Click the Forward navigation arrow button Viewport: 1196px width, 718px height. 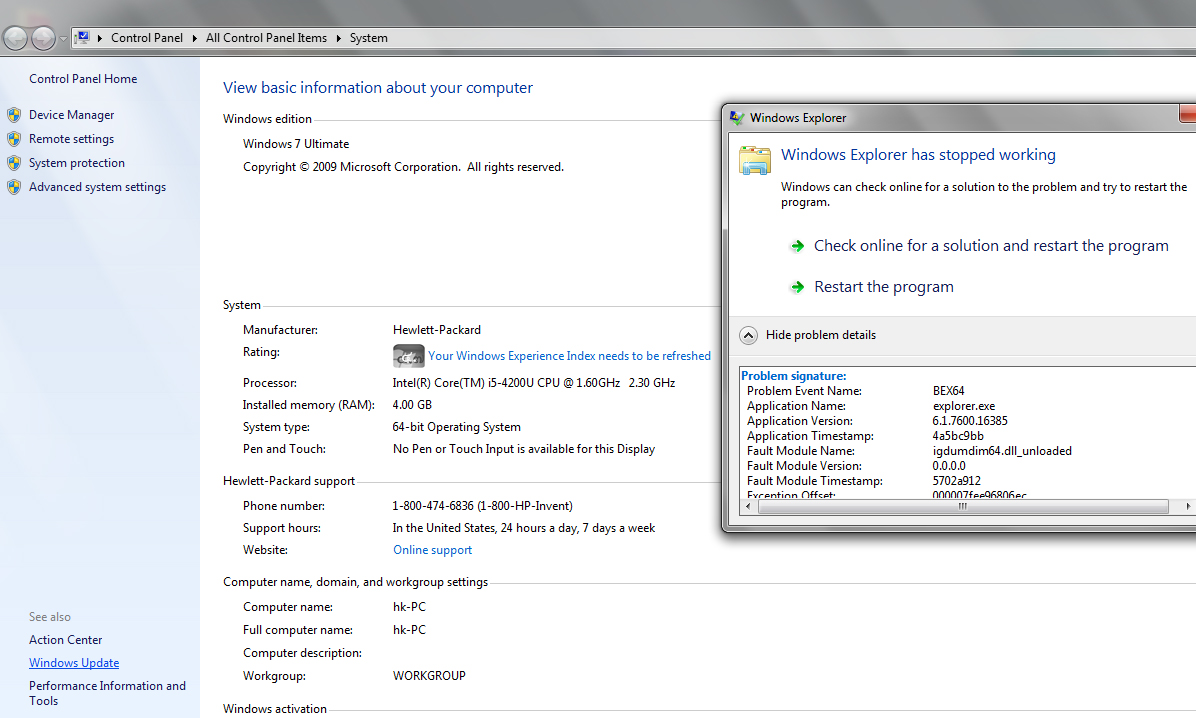coord(43,37)
